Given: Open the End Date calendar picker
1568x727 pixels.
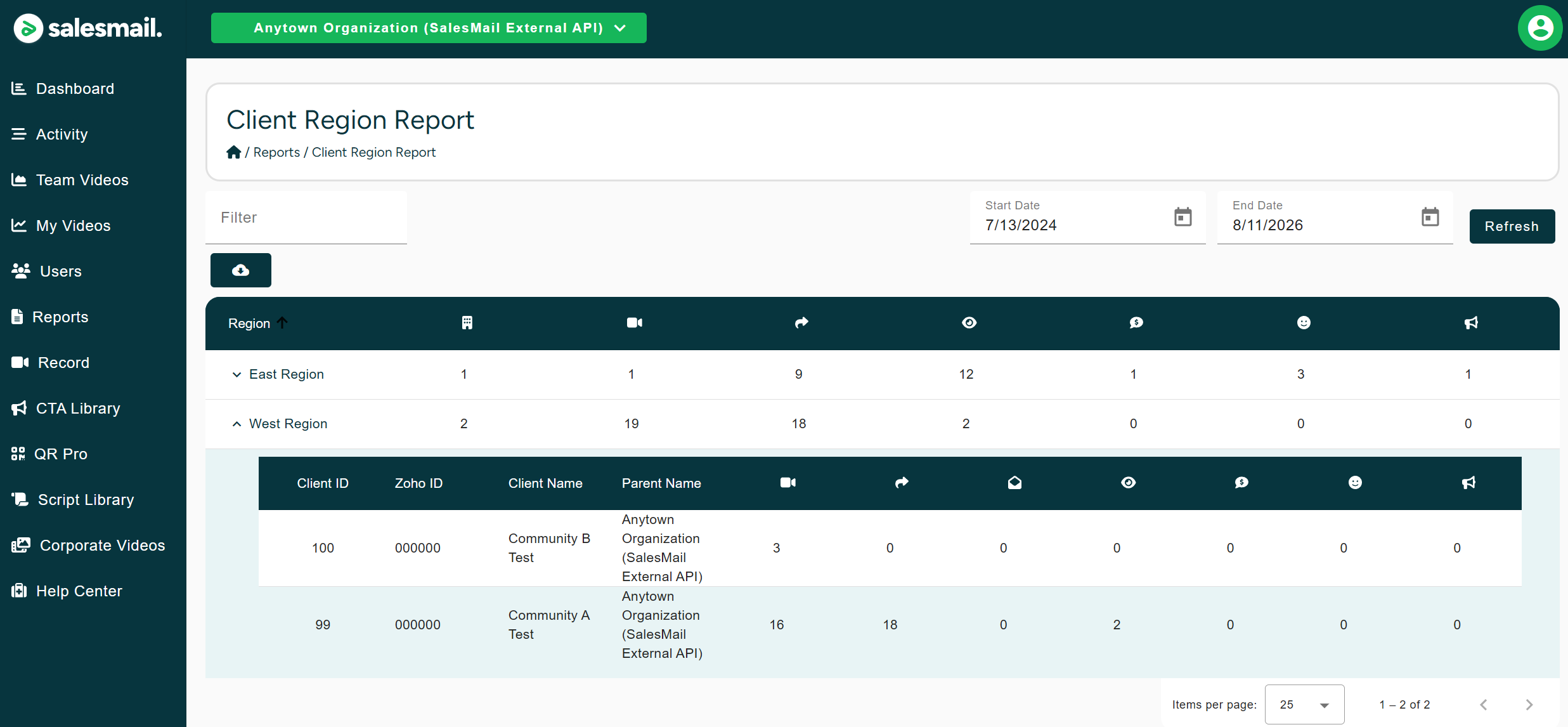Looking at the screenshot, I should pyautogui.click(x=1430, y=217).
